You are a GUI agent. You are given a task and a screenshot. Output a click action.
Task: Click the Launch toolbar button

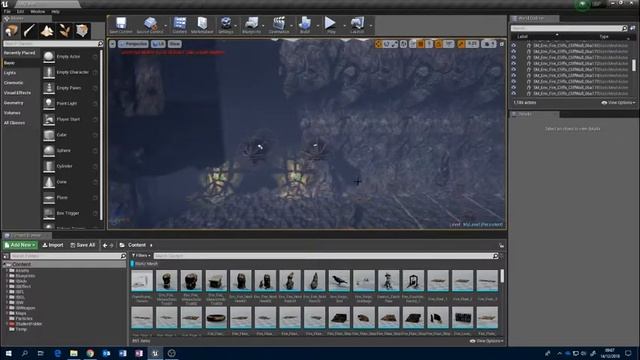(x=357, y=25)
